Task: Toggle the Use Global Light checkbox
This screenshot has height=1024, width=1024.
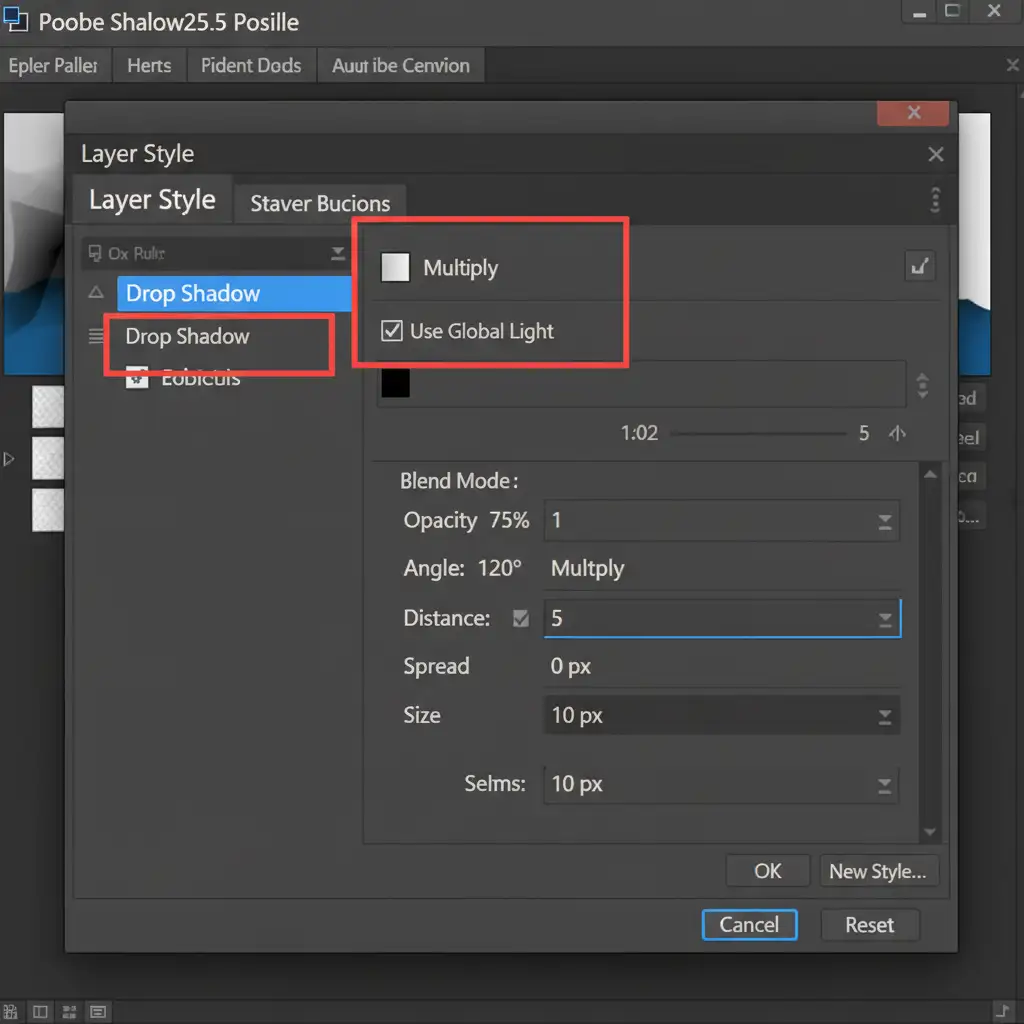Action: pyautogui.click(x=392, y=331)
